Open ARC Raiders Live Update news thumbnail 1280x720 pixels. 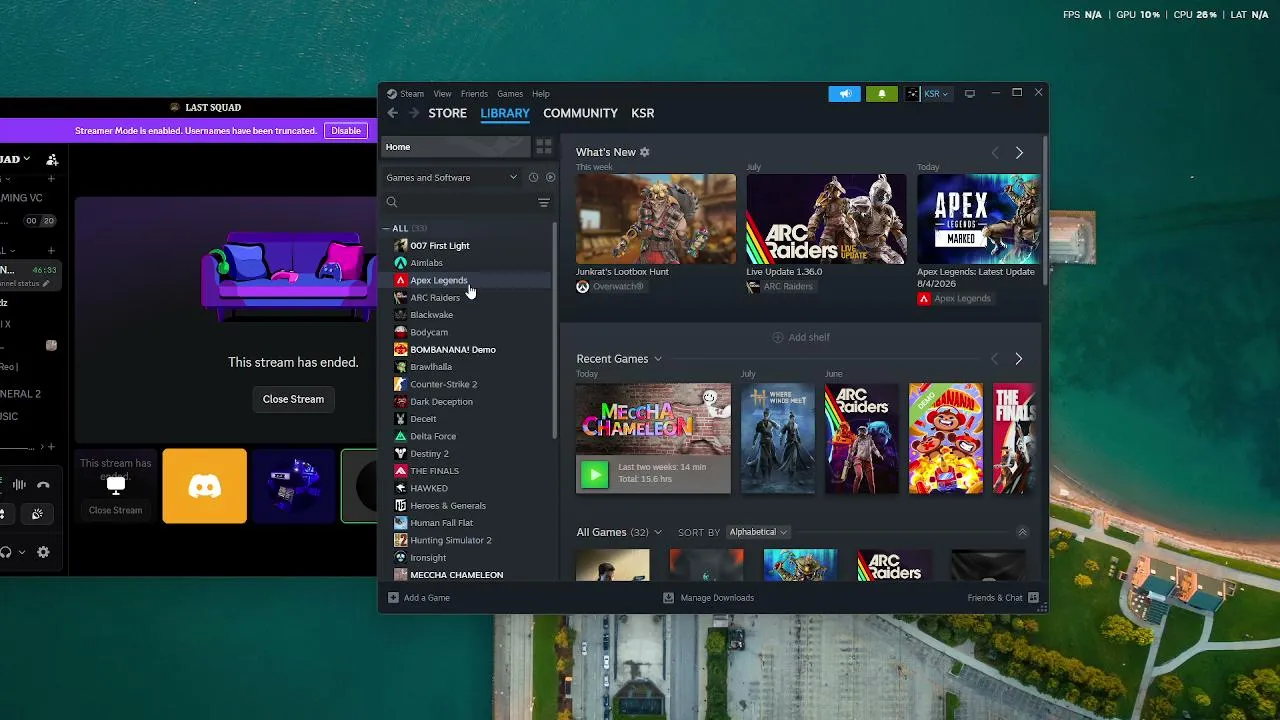click(x=826, y=219)
